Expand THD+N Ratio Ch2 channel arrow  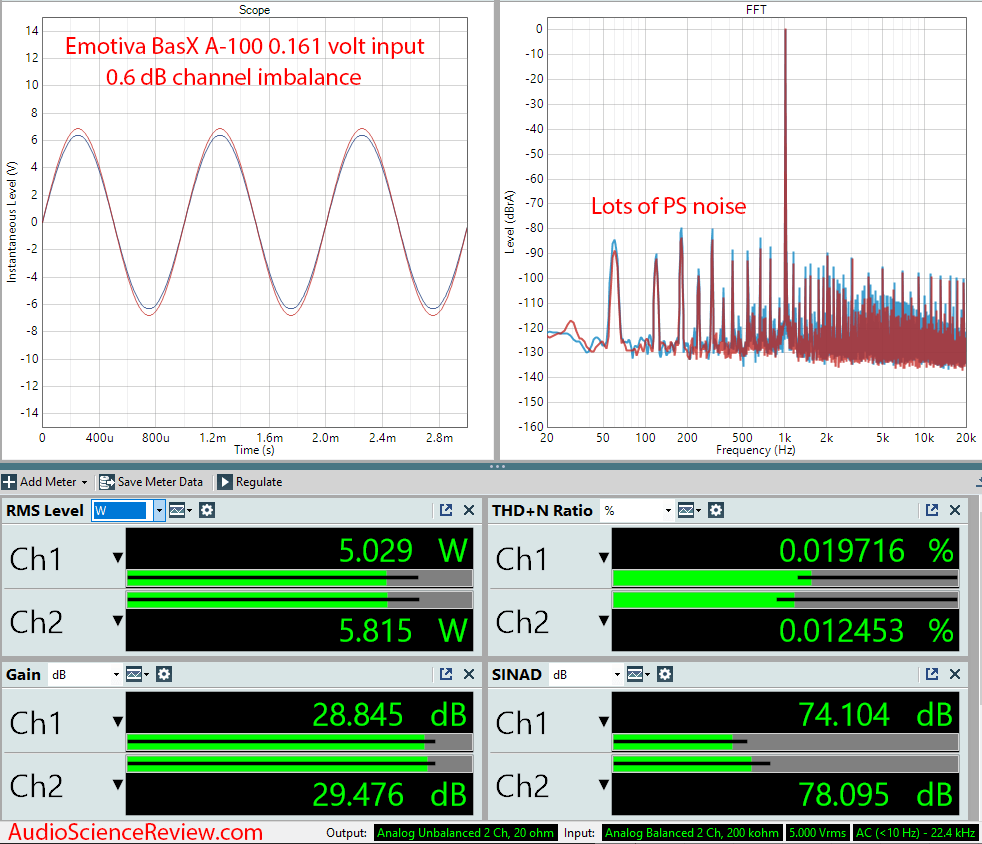click(x=604, y=620)
